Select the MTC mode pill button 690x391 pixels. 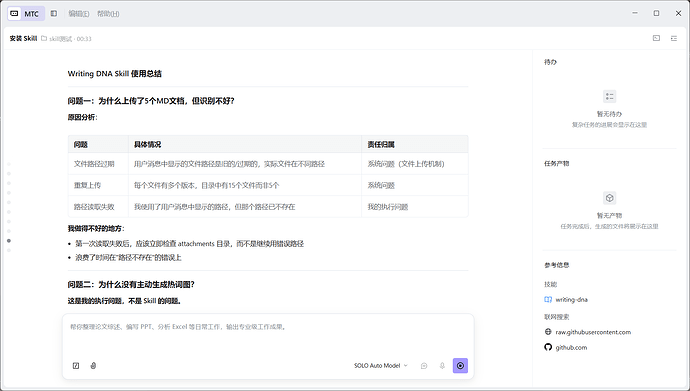click(x=26, y=14)
